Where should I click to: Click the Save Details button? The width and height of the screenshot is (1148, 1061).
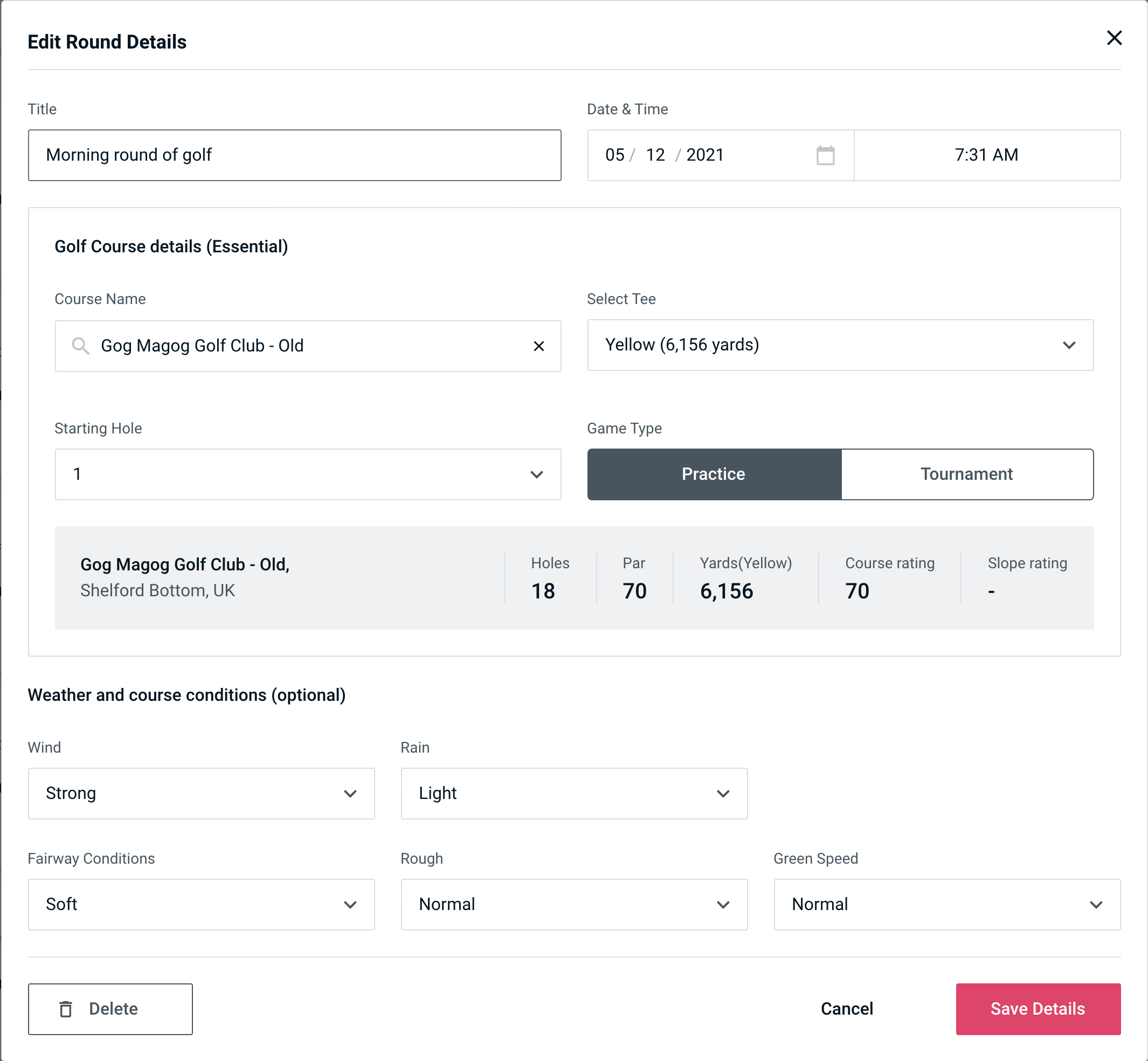pos(1037,1009)
